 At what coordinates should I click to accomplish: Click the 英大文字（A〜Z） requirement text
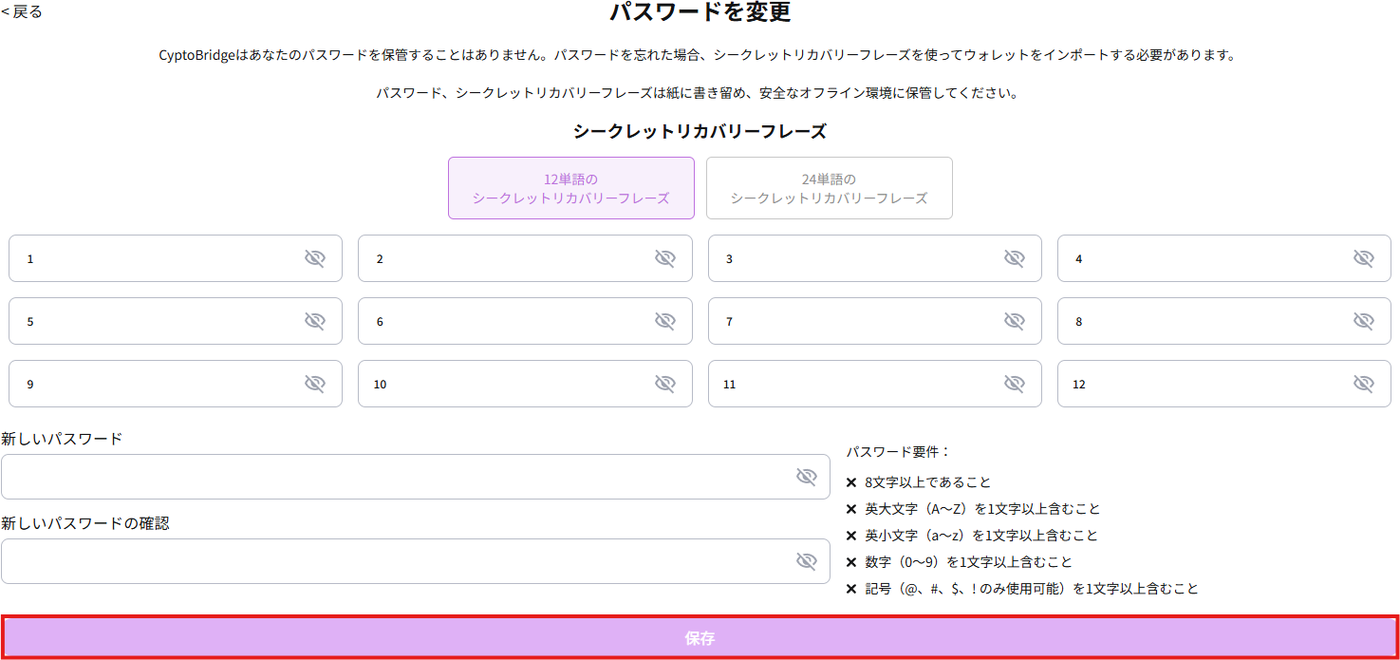click(x=983, y=509)
